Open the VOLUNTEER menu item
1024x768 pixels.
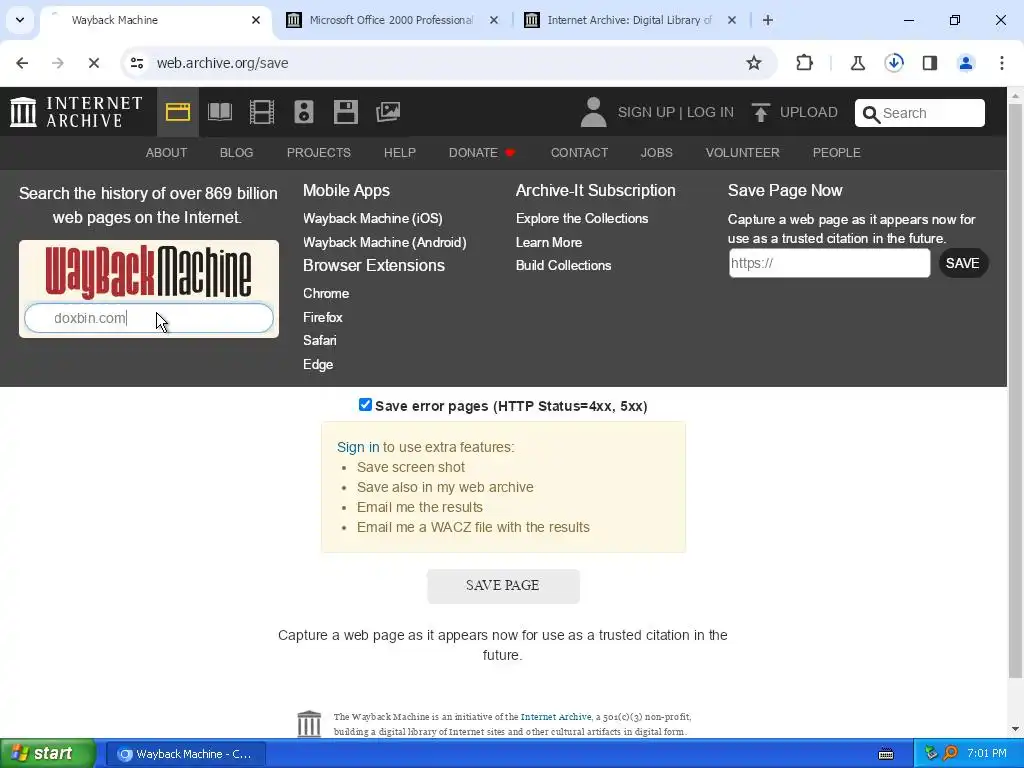coord(743,153)
